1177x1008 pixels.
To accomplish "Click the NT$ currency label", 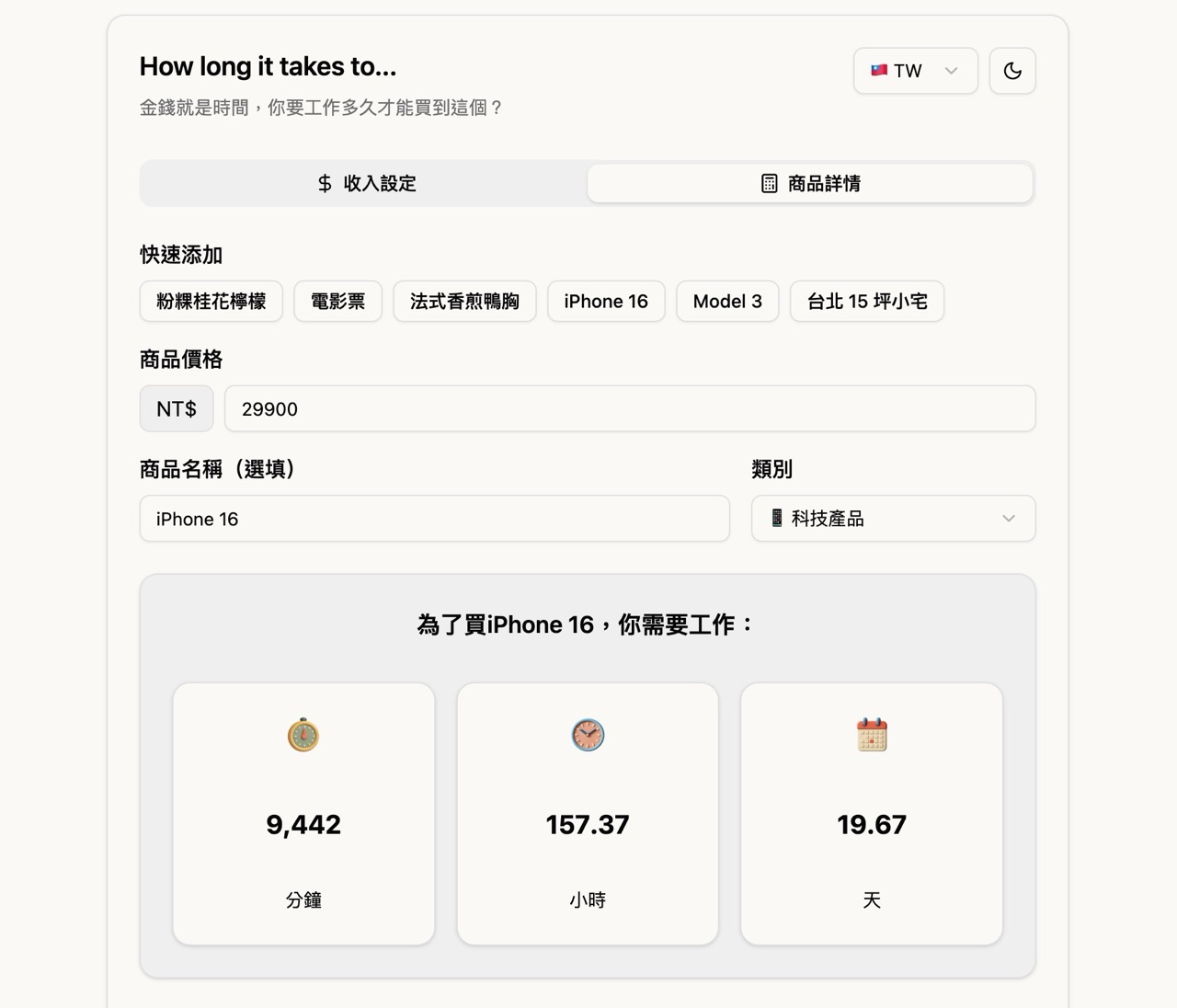I will point(177,408).
